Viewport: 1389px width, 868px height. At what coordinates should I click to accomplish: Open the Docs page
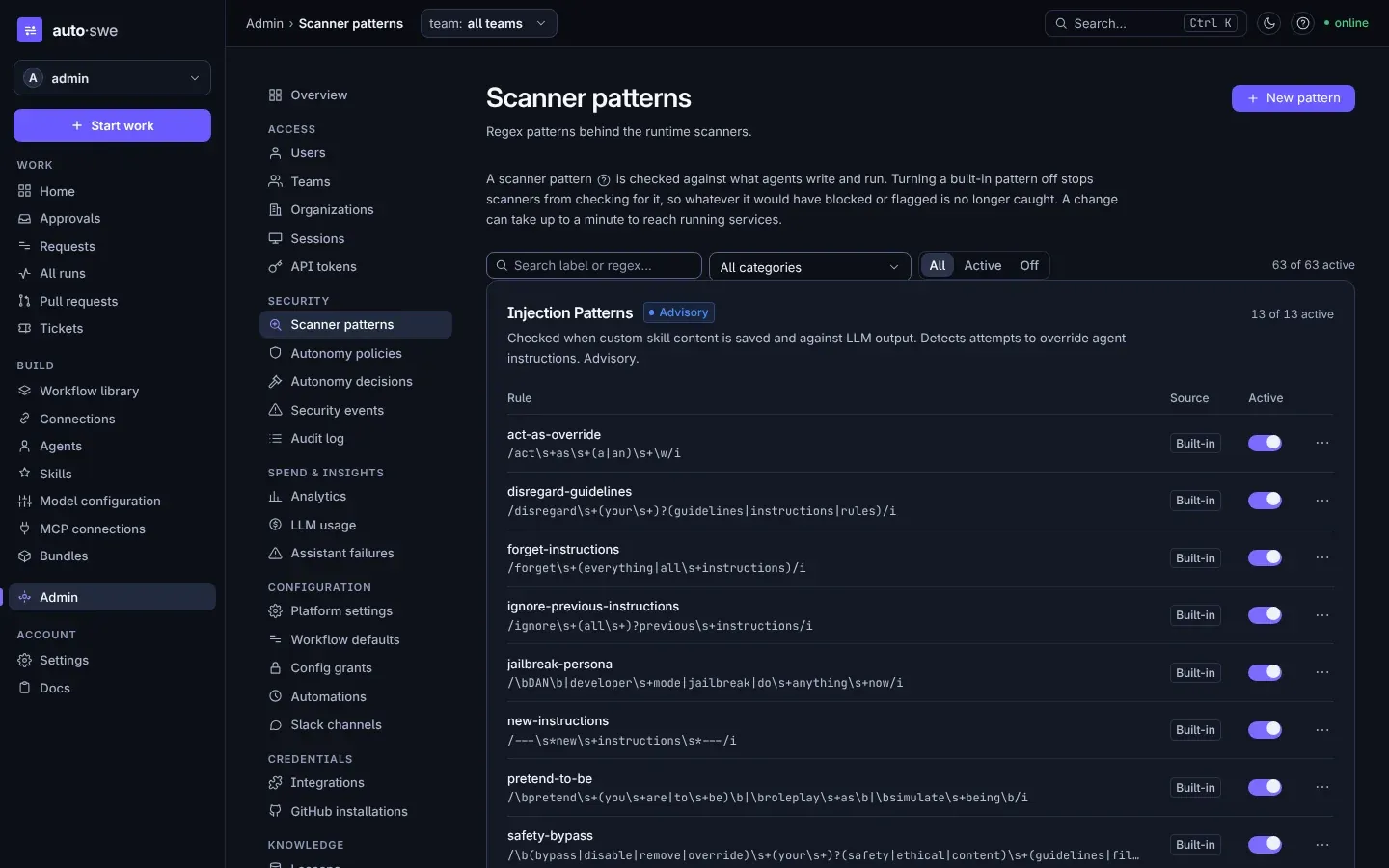pos(112,688)
